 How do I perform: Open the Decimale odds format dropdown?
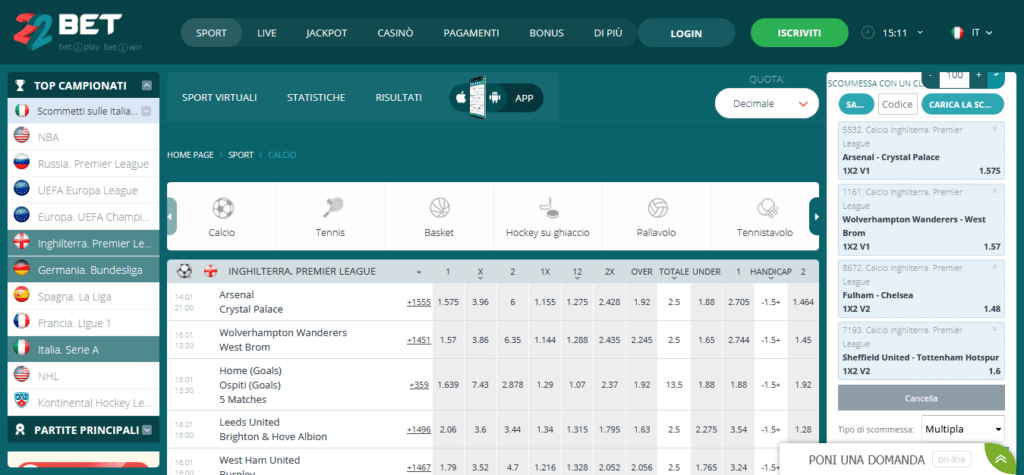[x=766, y=103]
